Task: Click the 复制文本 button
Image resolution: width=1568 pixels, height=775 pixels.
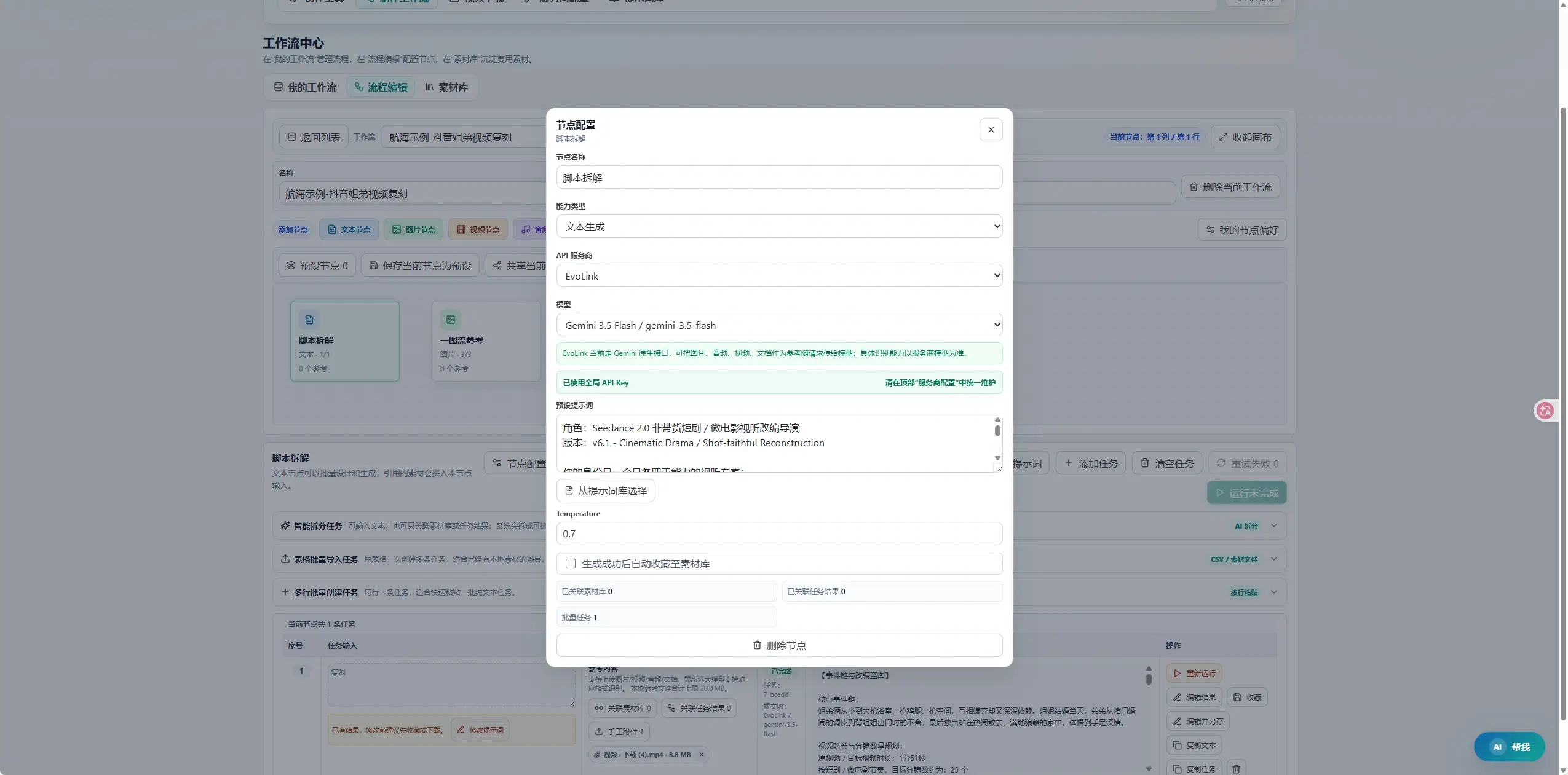Action: [x=1194, y=745]
